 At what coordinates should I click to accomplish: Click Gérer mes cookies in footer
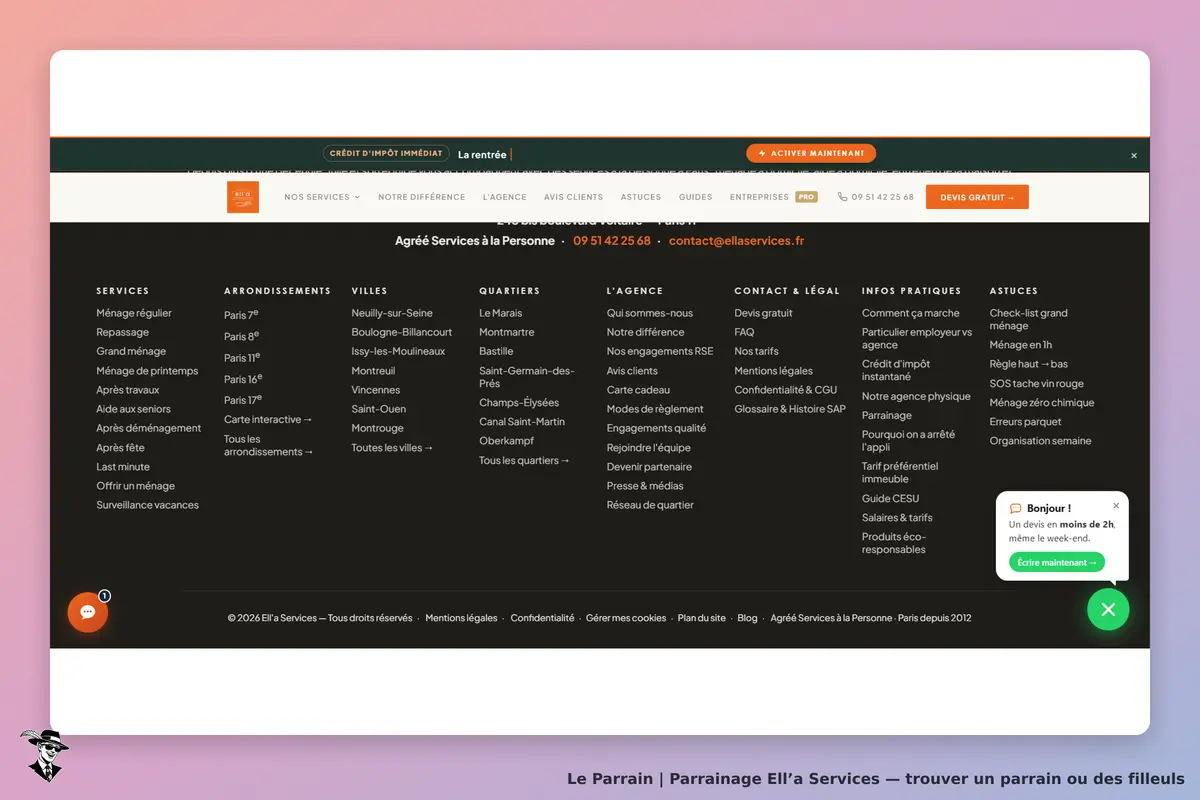(626, 618)
